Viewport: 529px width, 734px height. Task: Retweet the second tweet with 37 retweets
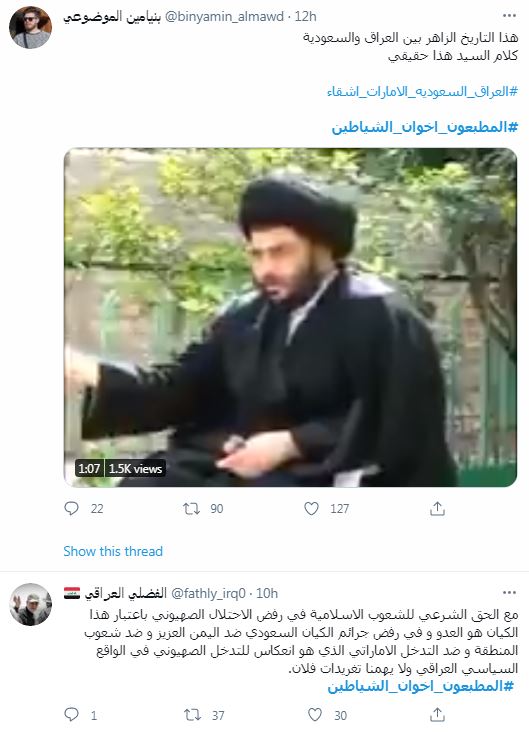coord(192,714)
